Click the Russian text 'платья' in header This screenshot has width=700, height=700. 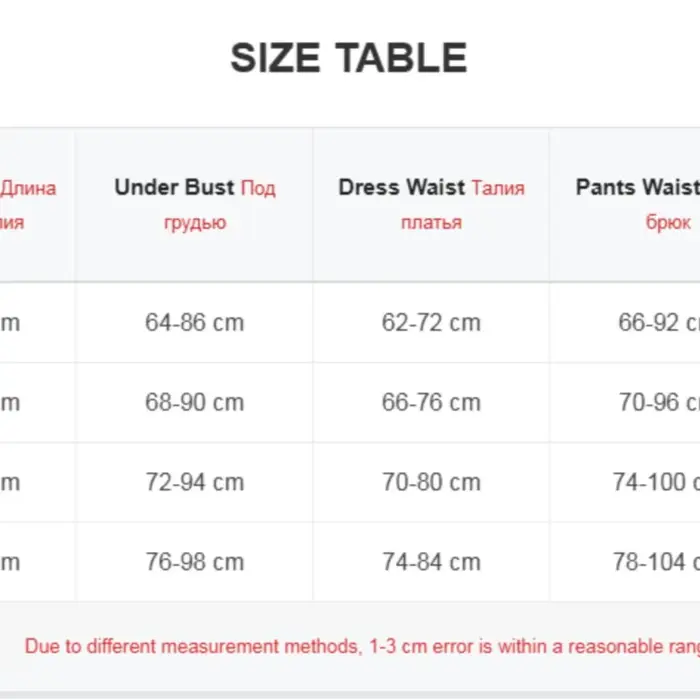click(431, 222)
